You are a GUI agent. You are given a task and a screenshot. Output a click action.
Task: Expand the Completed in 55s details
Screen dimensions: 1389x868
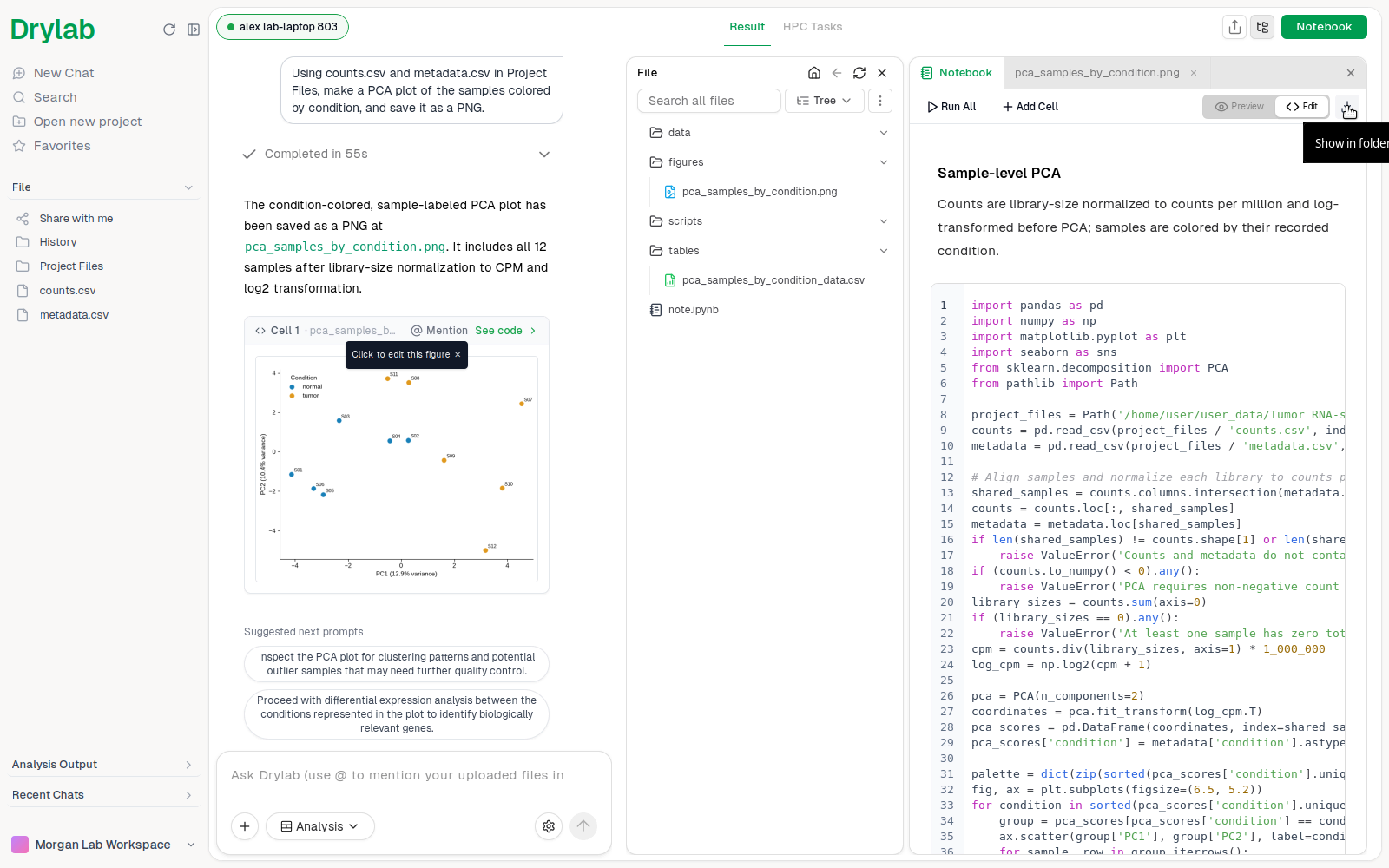click(544, 155)
